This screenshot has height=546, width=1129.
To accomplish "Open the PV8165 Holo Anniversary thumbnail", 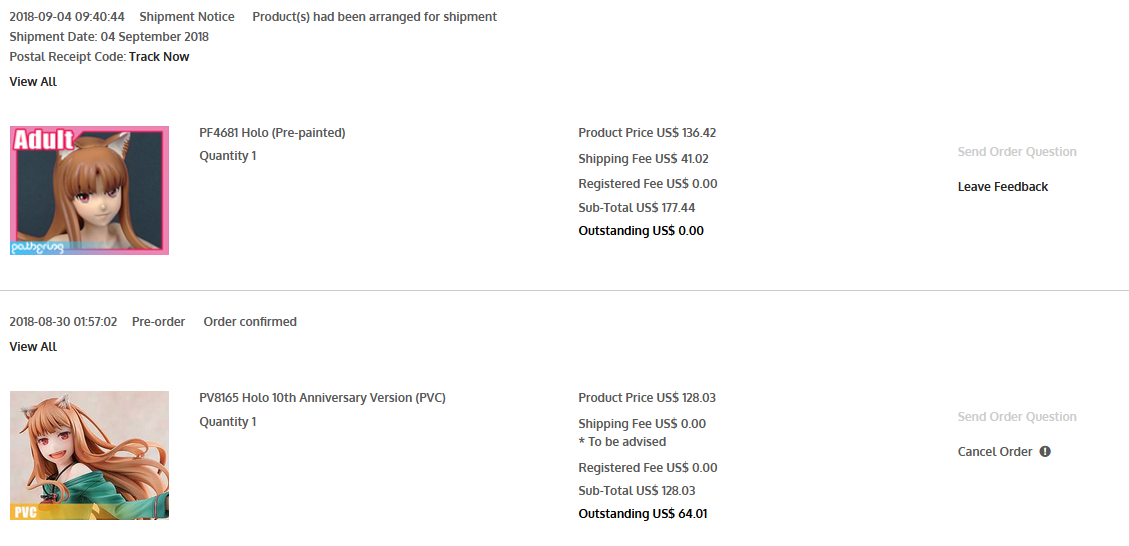I will point(89,455).
